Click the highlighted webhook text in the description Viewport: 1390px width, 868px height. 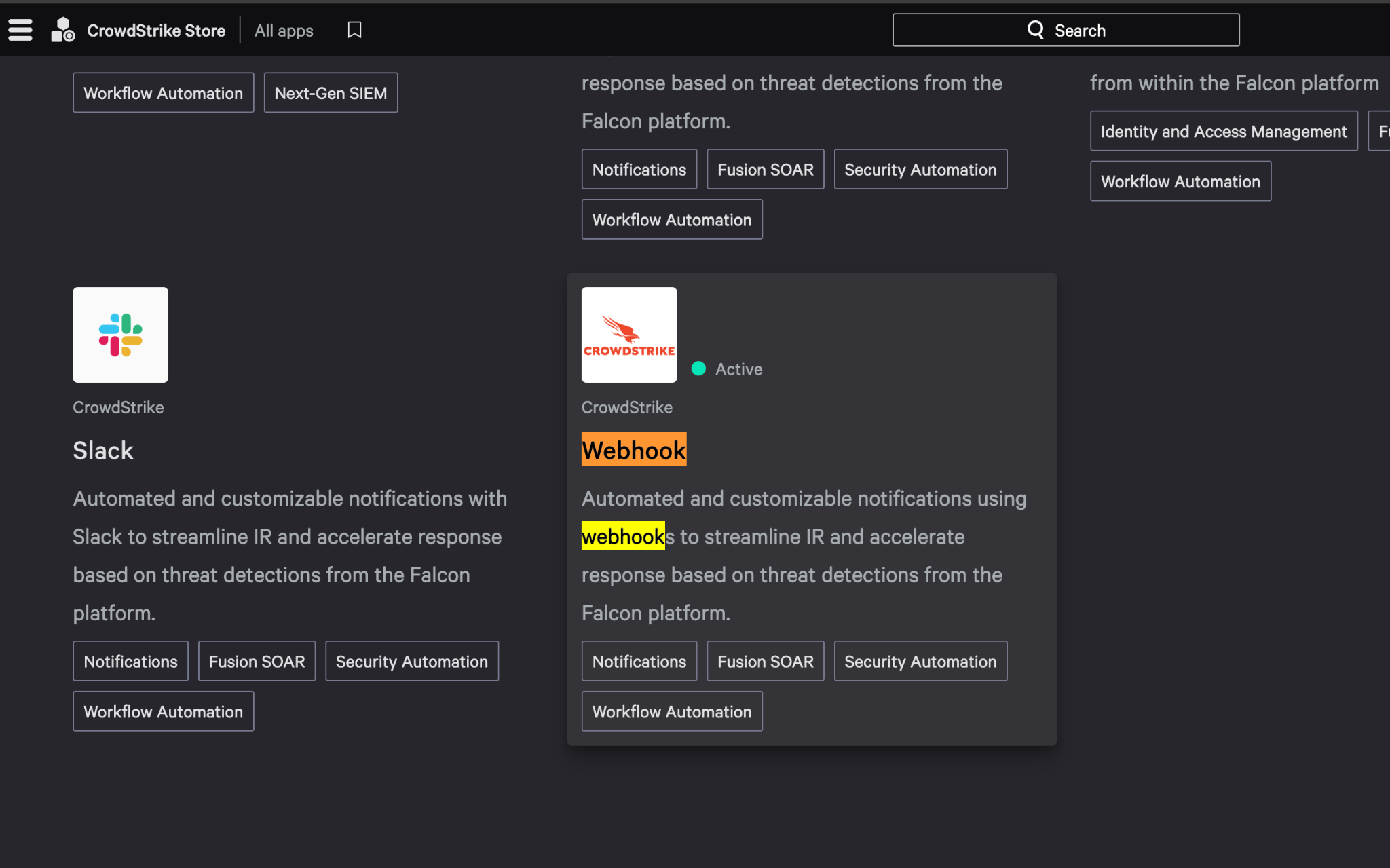coord(622,536)
